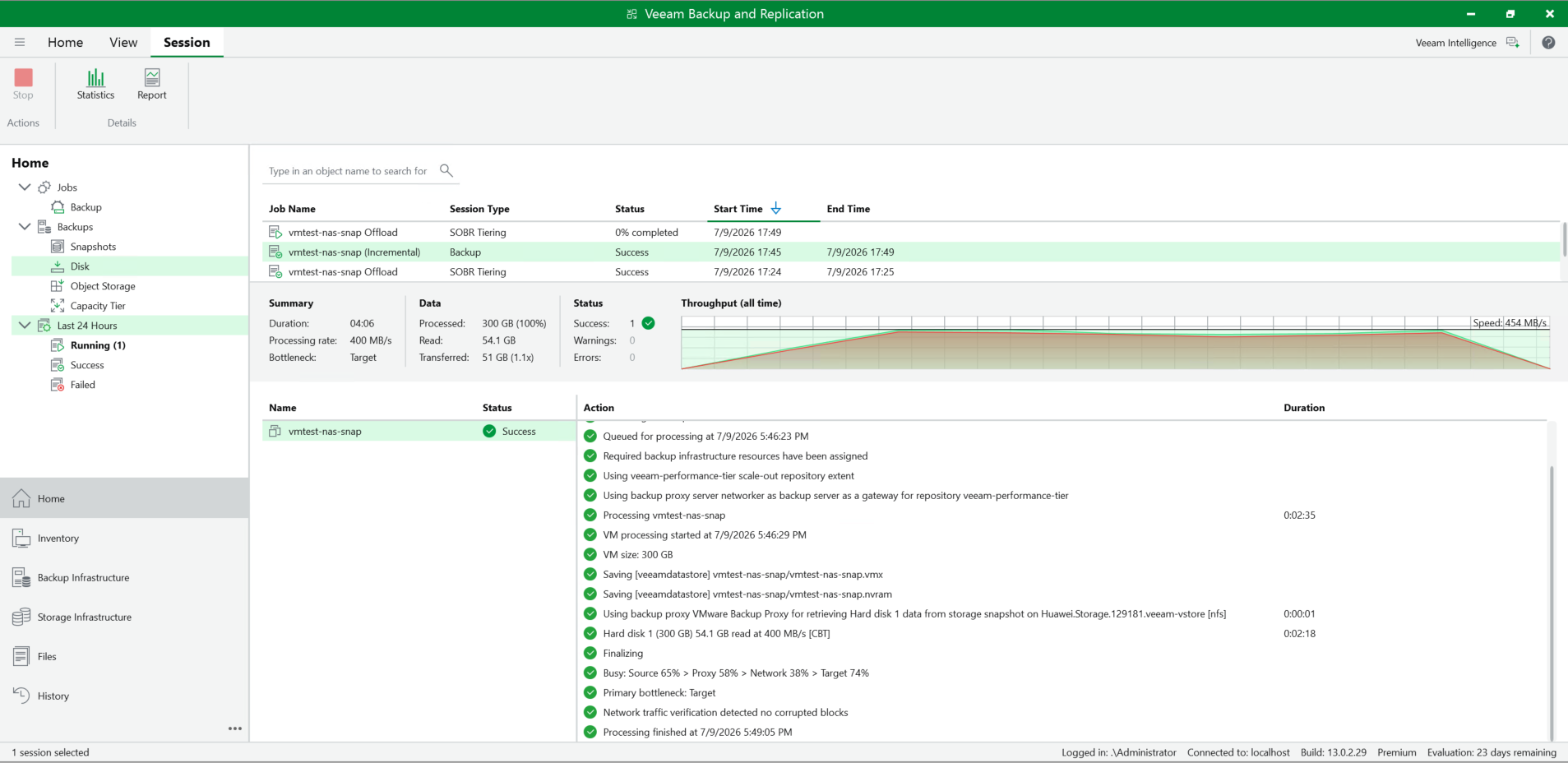The width and height of the screenshot is (1568, 763).
Task: Click '0% completed' status cell
Action: (x=646, y=233)
